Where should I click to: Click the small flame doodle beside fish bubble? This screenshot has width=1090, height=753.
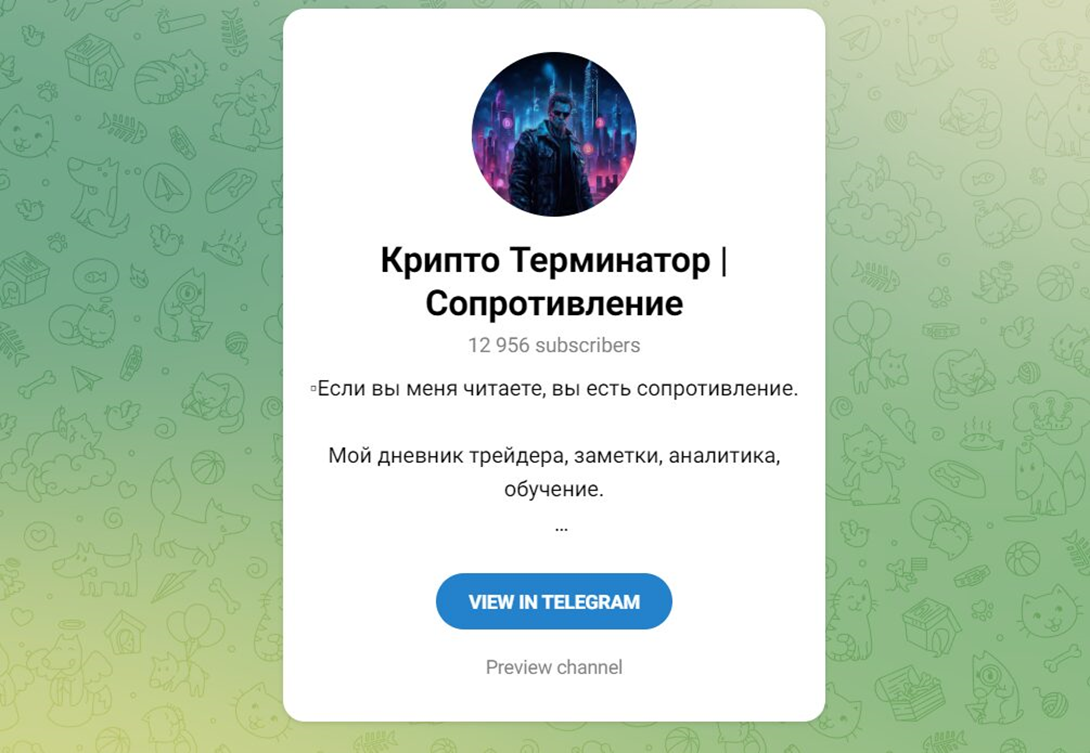(x=139, y=277)
